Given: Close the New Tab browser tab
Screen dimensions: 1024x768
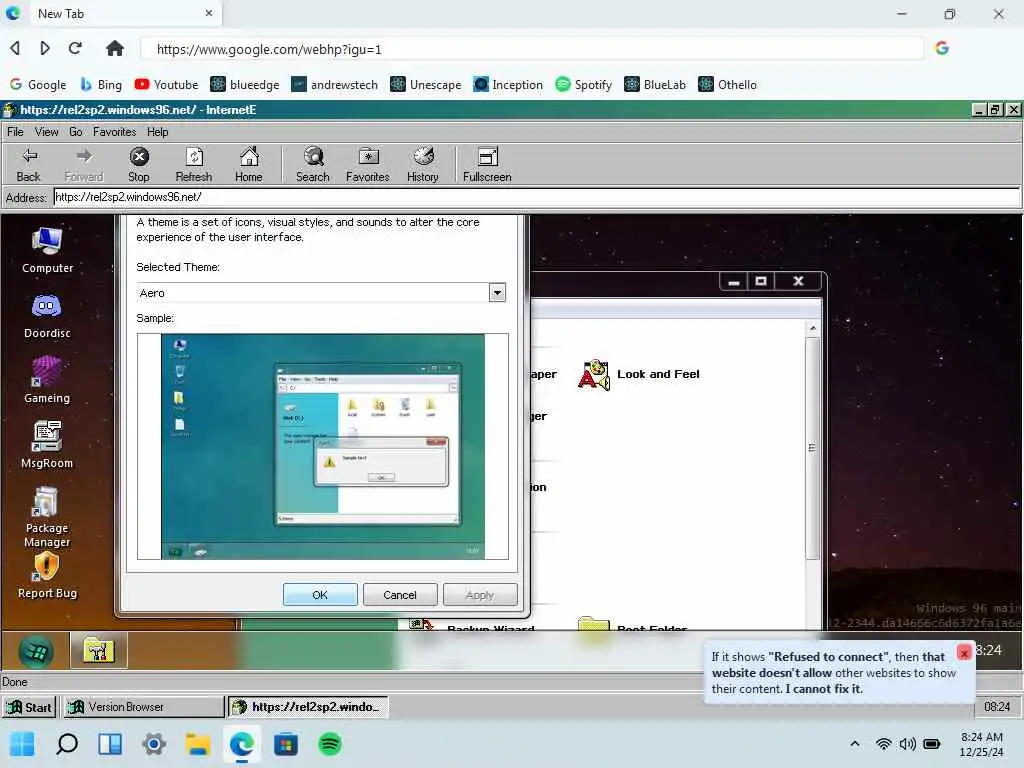Looking at the screenshot, I should pyautogui.click(x=209, y=13).
